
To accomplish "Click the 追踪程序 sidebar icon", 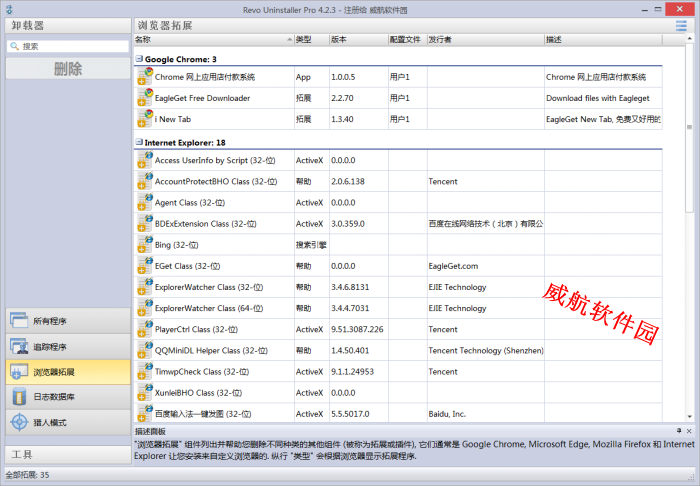I will click(x=19, y=346).
